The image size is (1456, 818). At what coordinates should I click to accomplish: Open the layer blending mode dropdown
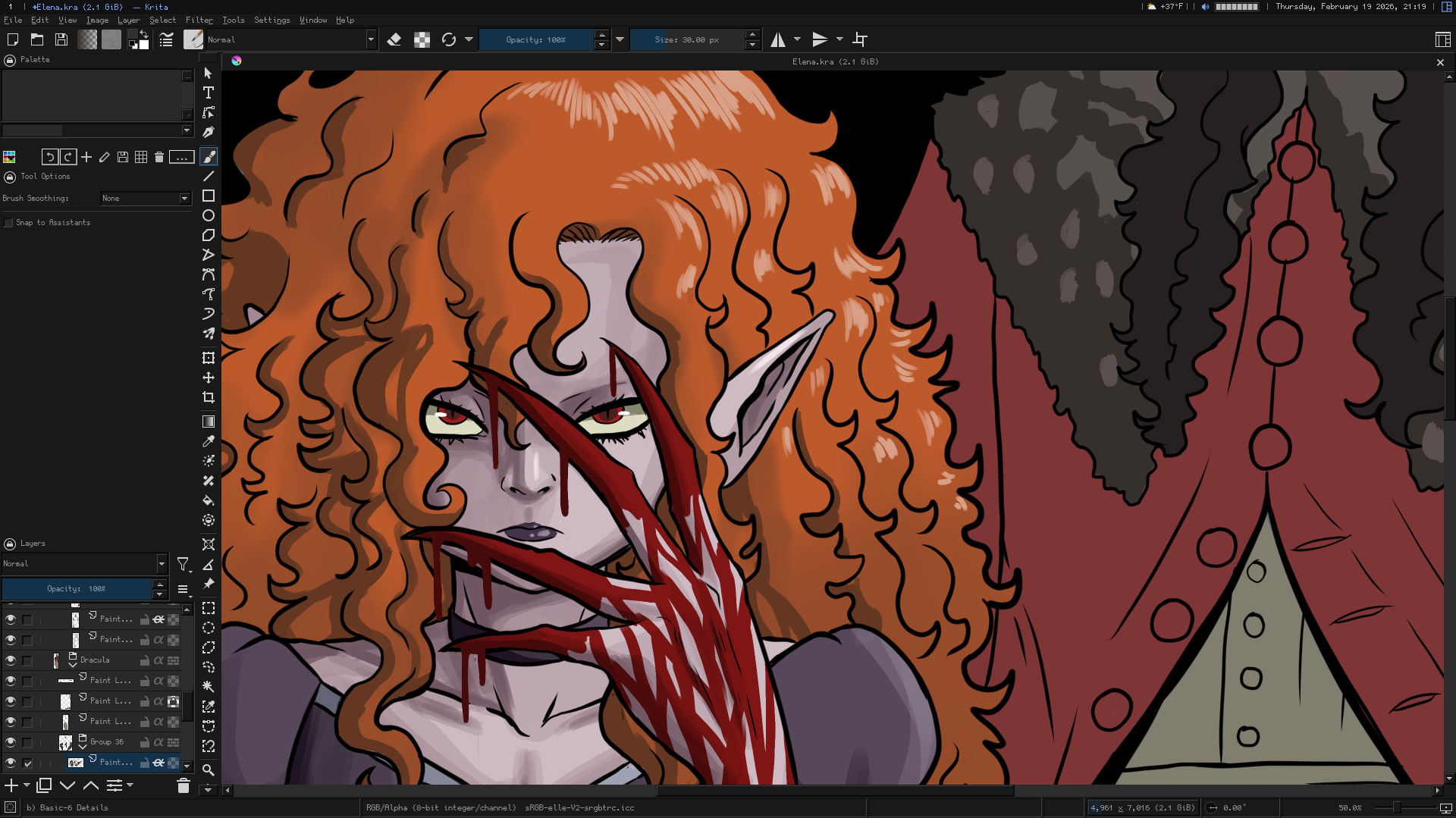pyautogui.click(x=83, y=564)
